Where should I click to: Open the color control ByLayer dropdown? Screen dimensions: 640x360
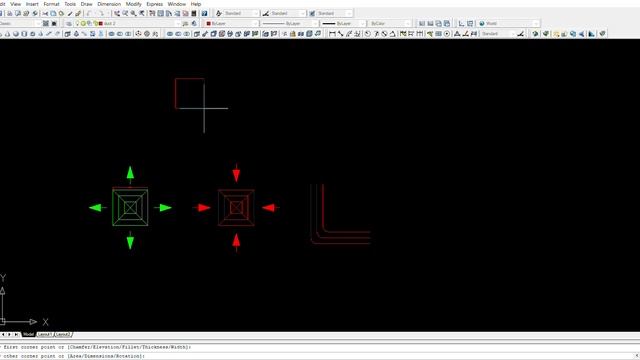point(232,24)
